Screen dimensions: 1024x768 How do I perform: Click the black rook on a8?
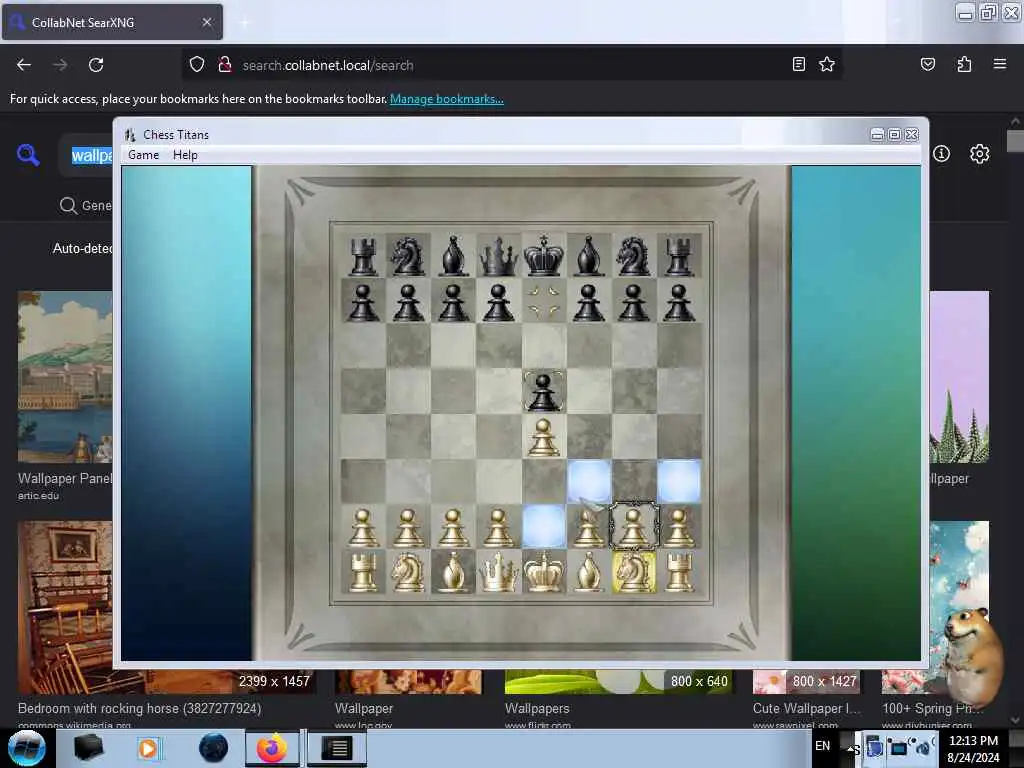click(363, 256)
